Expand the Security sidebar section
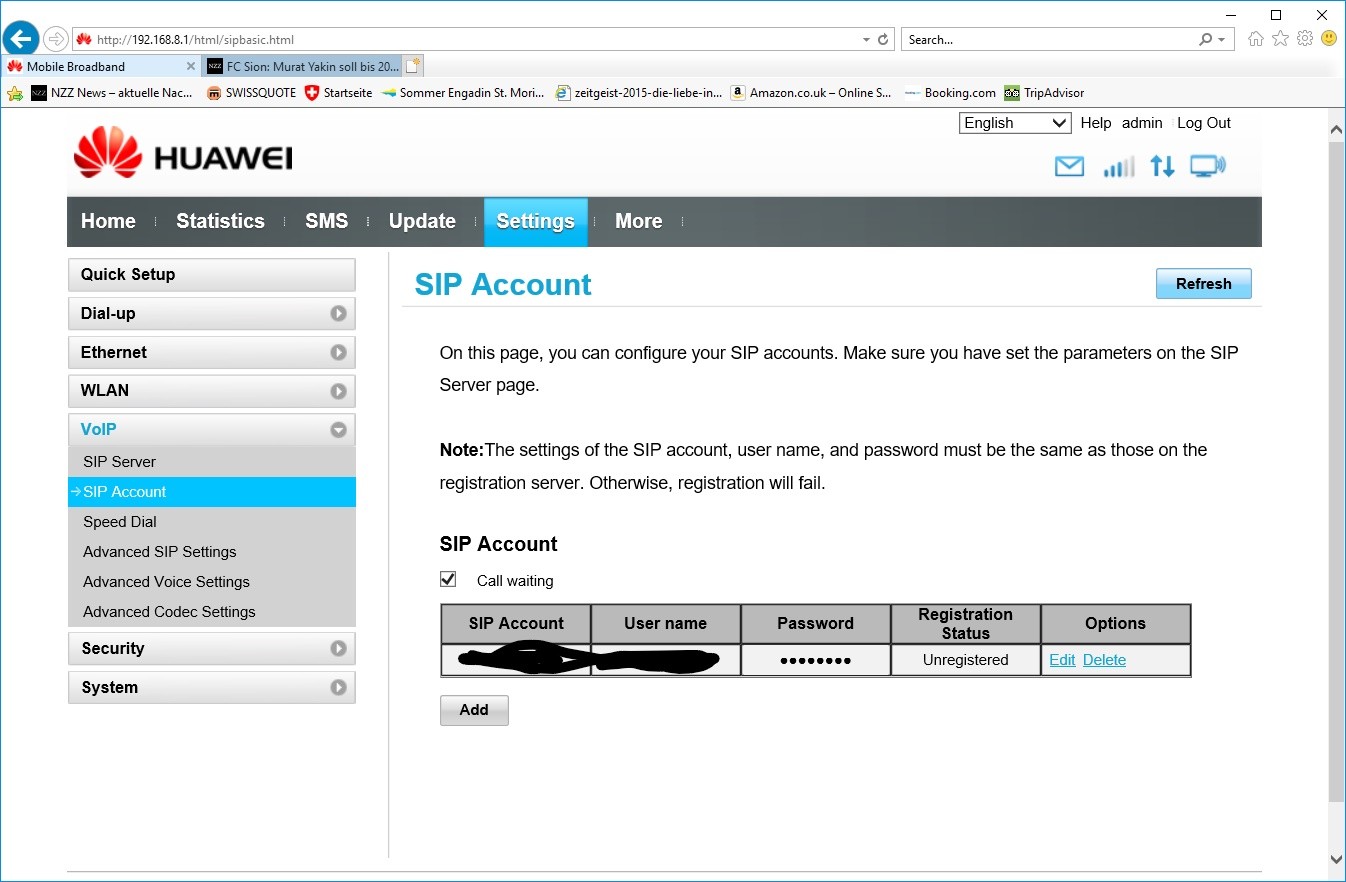The width and height of the screenshot is (1346, 882). pyautogui.click(x=211, y=648)
